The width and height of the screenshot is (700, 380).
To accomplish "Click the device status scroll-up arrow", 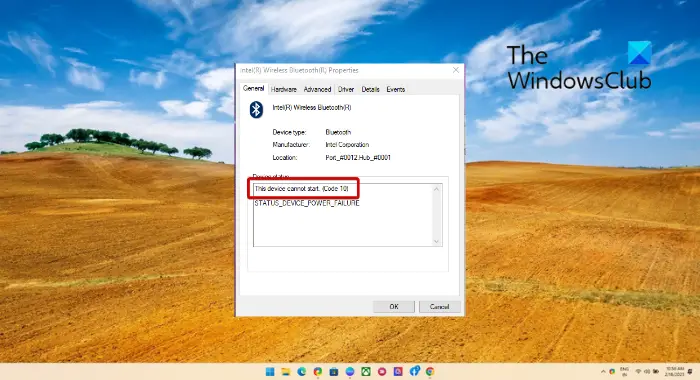I will click(437, 189).
